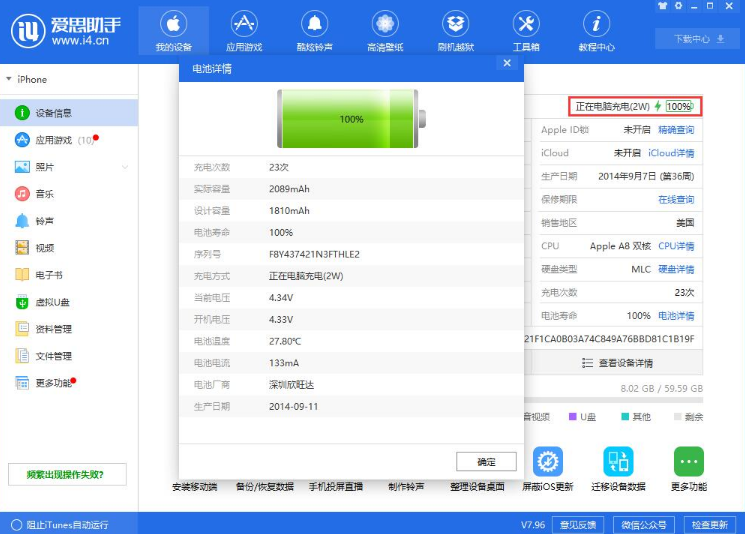Click the 精确查询 link
The image size is (745, 534).
[676, 130]
